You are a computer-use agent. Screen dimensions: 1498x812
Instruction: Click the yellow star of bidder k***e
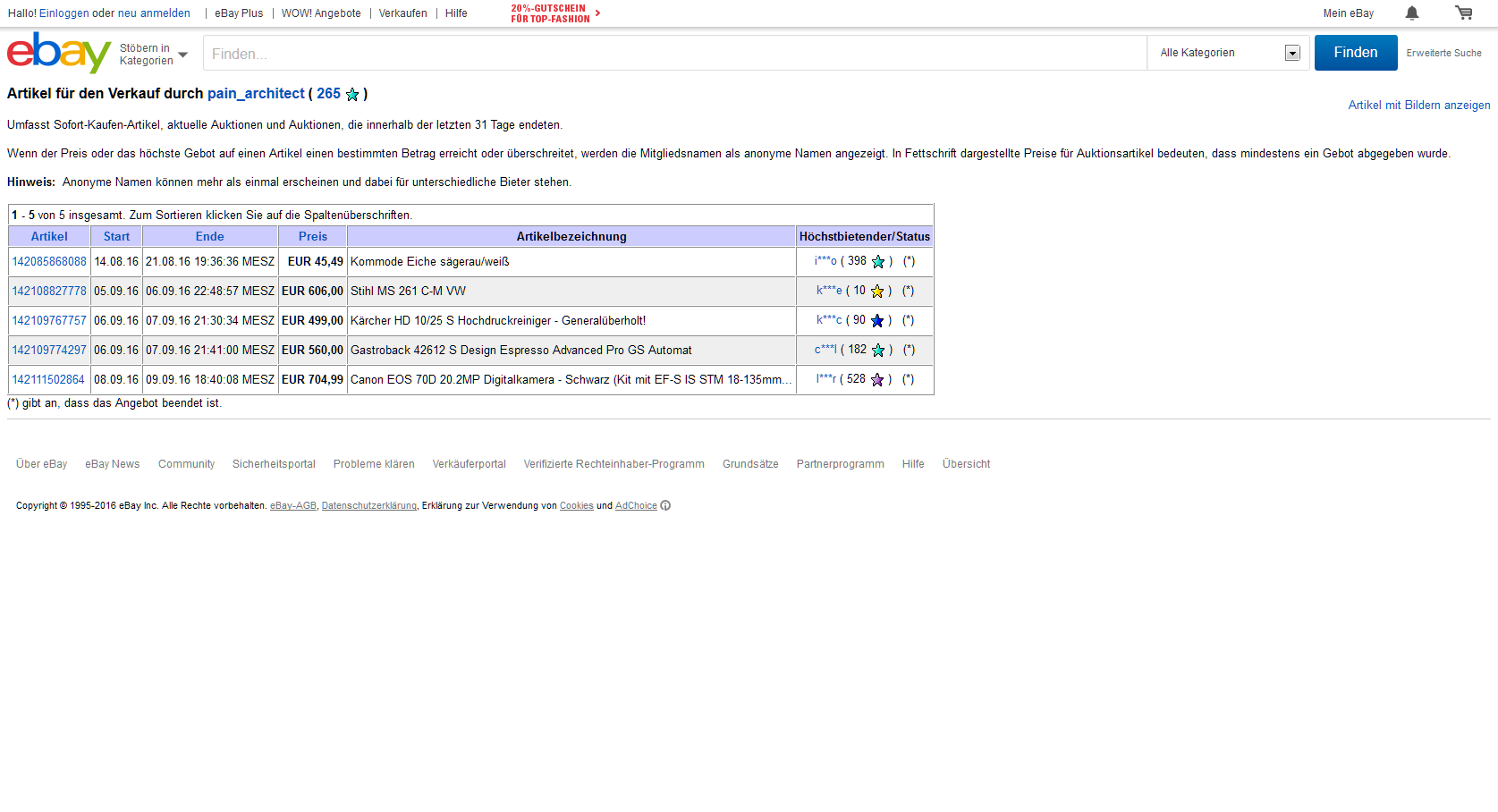(877, 292)
